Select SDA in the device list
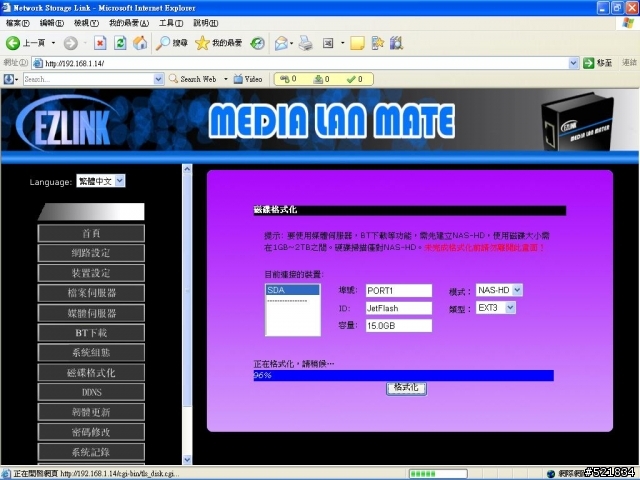This screenshot has width=640, height=480. click(x=292, y=290)
